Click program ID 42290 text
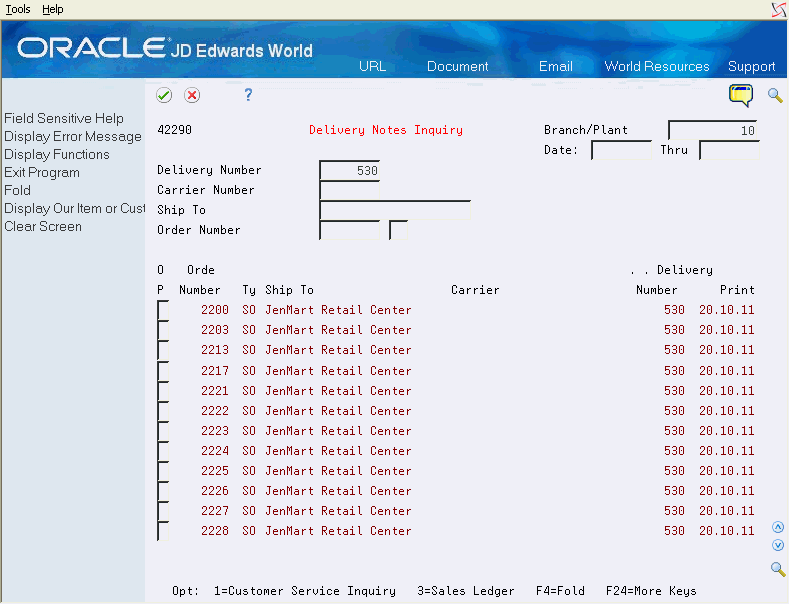The height and width of the screenshot is (604, 789). point(175,130)
